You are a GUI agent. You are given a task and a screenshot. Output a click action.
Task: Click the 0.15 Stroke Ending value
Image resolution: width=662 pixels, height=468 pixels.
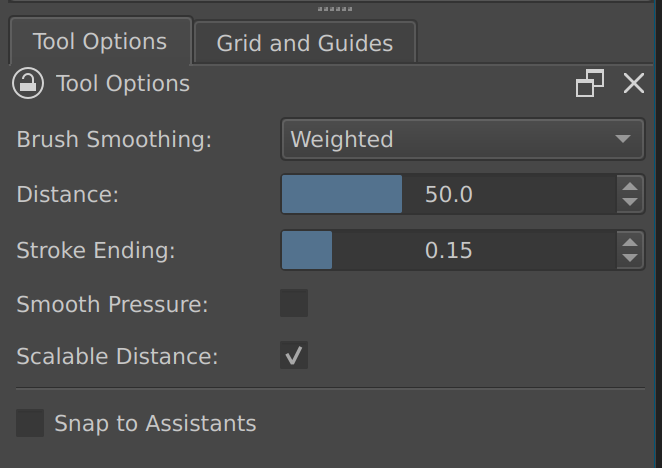point(449,250)
